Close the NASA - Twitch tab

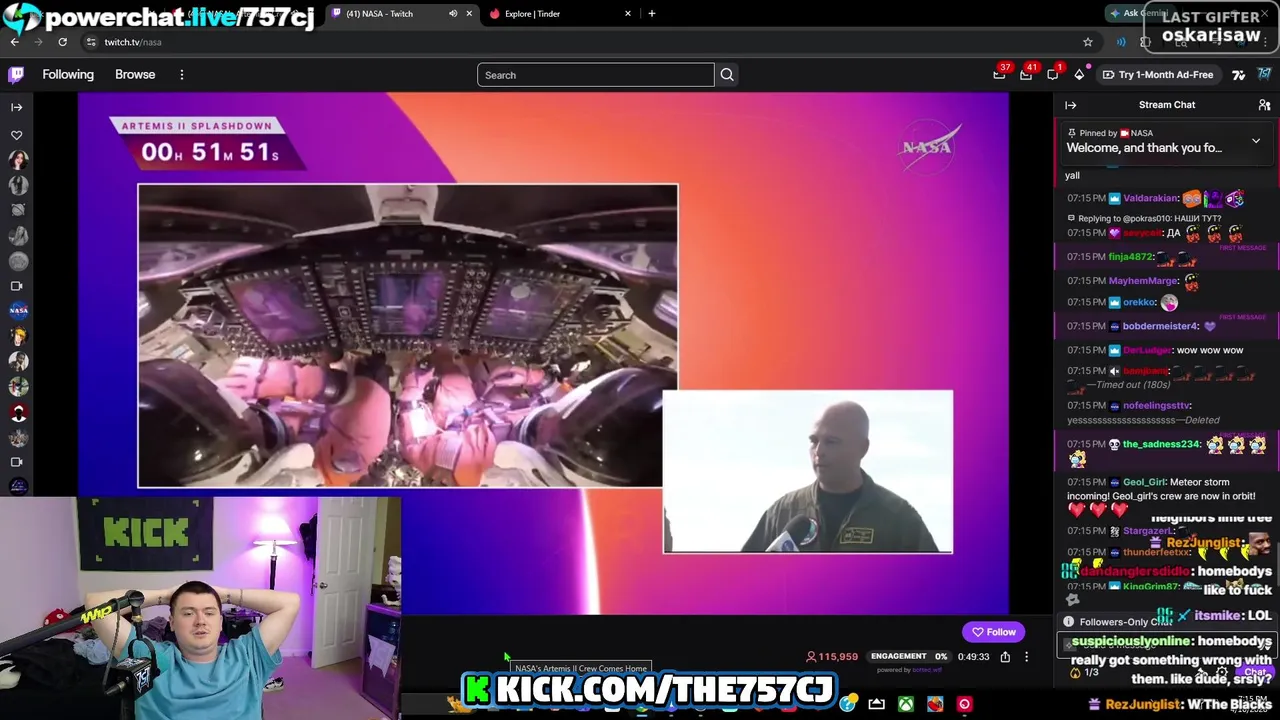[x=469, y=13]
